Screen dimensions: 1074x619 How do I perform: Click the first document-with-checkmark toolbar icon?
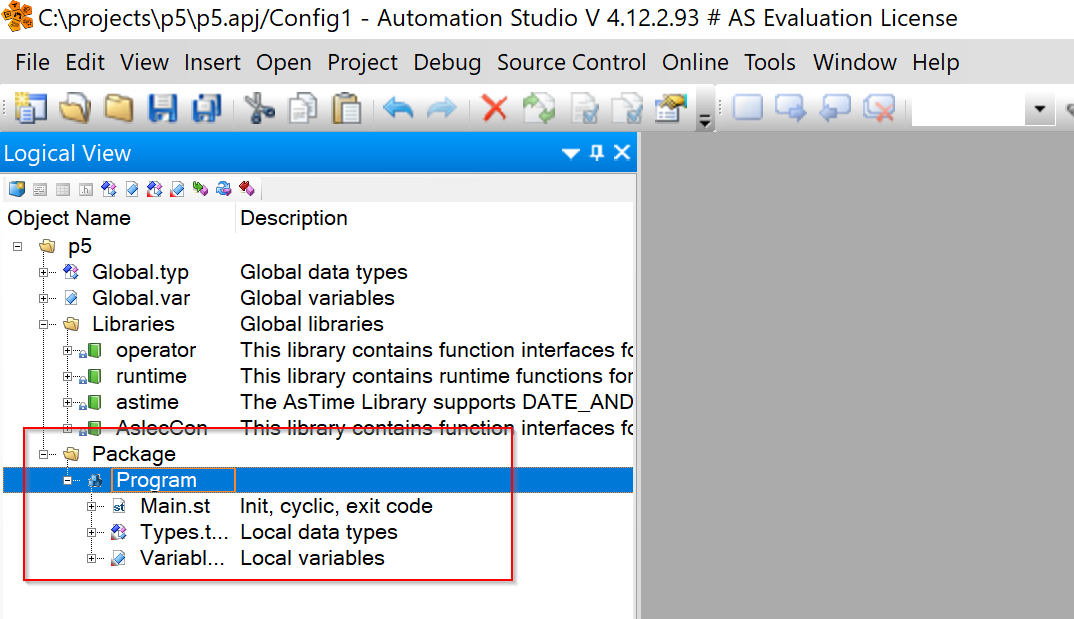(584, 108)
